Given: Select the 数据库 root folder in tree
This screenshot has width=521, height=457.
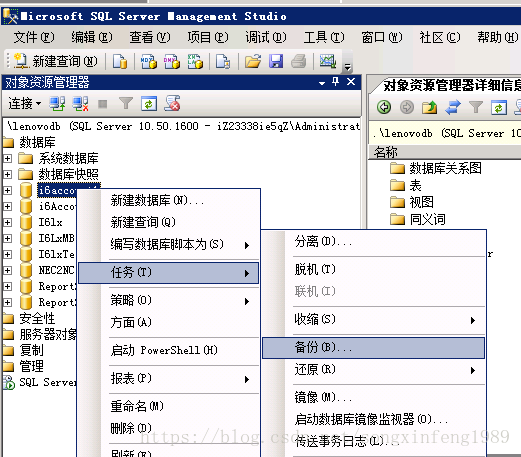Looking at the screenshot, I should [x=37, y=142].
